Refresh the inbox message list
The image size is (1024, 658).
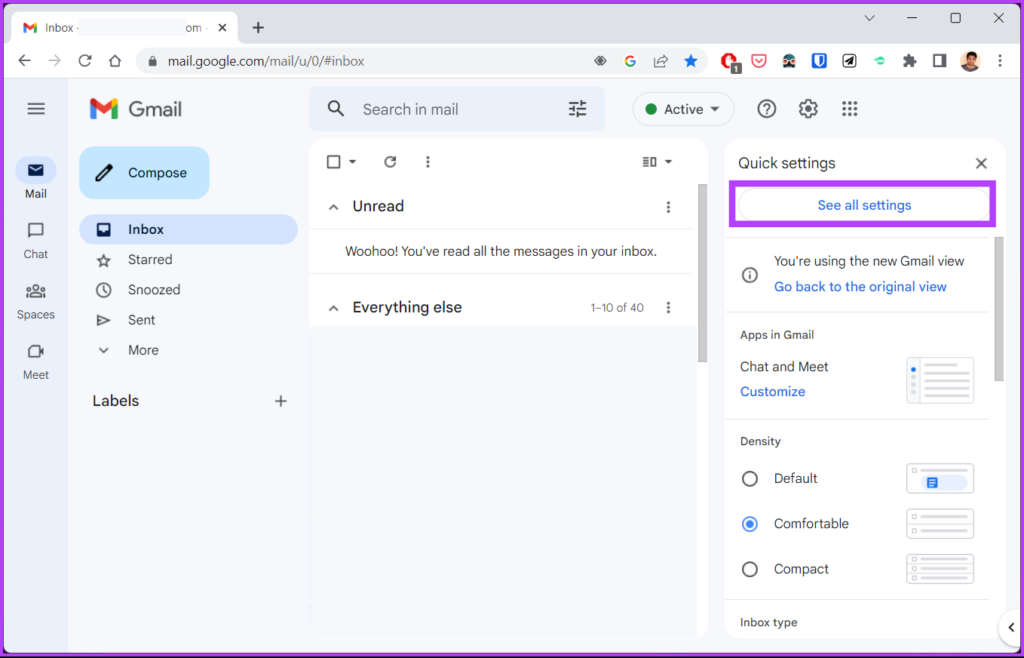(390, 161)
